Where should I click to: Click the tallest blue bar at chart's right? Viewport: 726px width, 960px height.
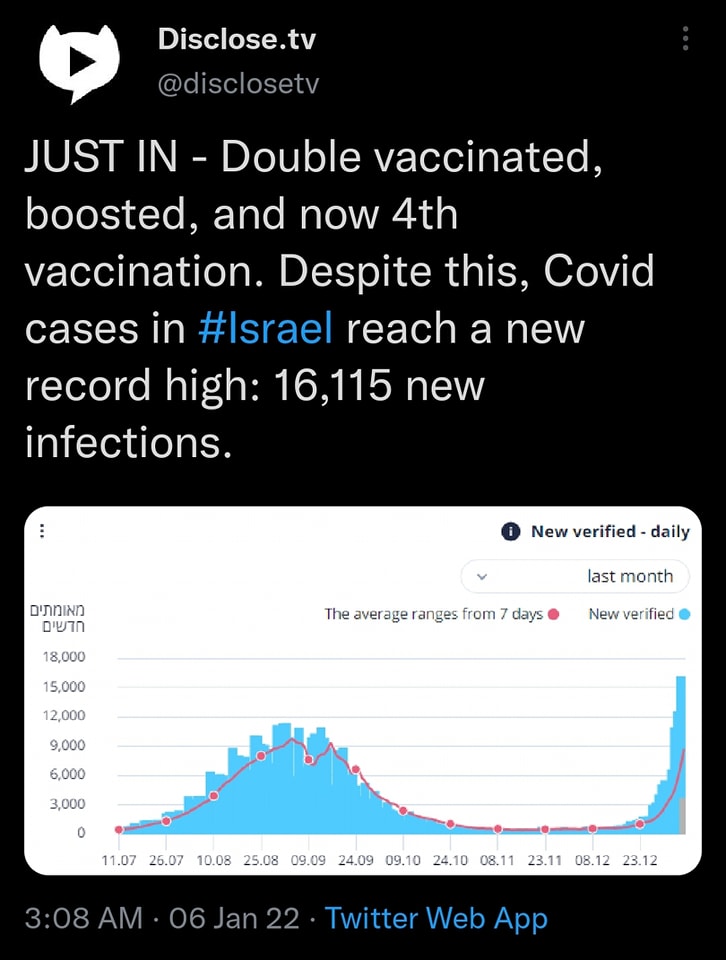click(x=680, y=750)
